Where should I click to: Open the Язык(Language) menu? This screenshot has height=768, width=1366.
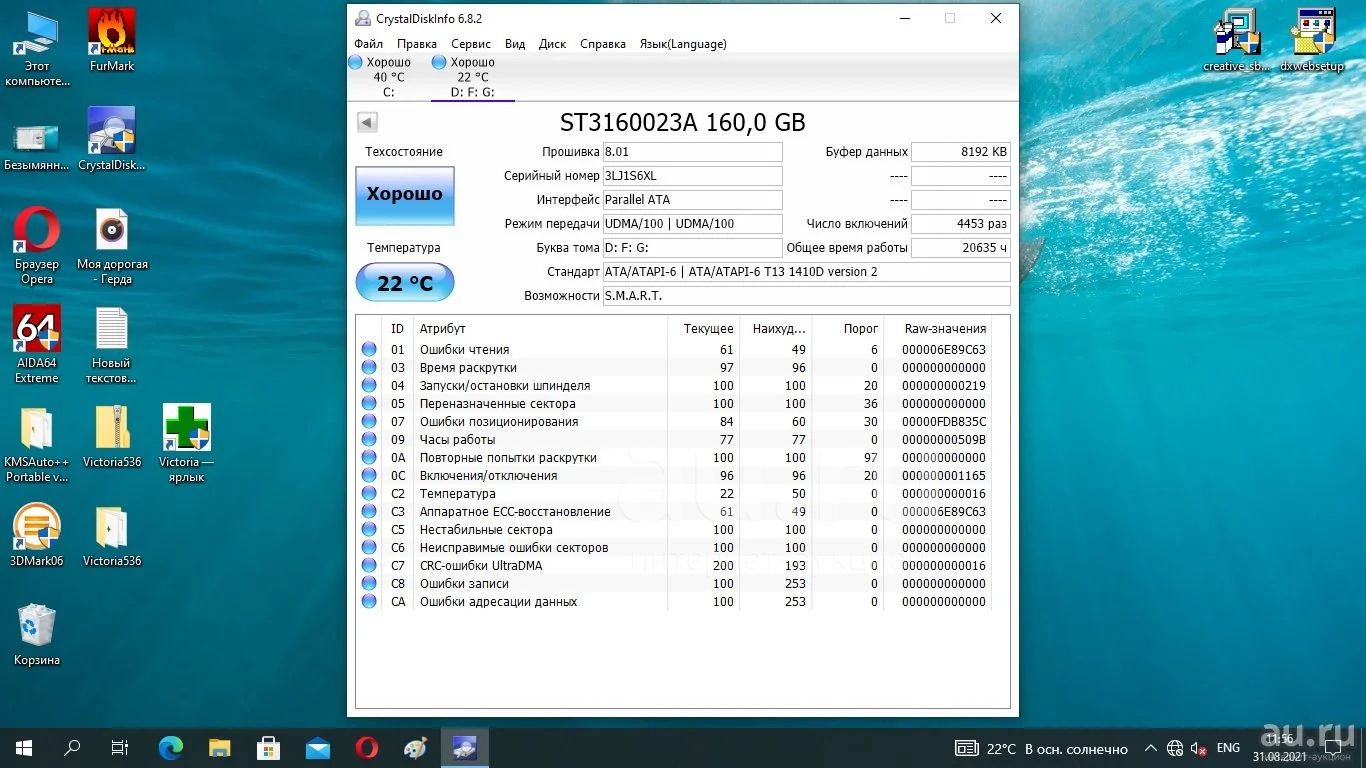(683, 44)
